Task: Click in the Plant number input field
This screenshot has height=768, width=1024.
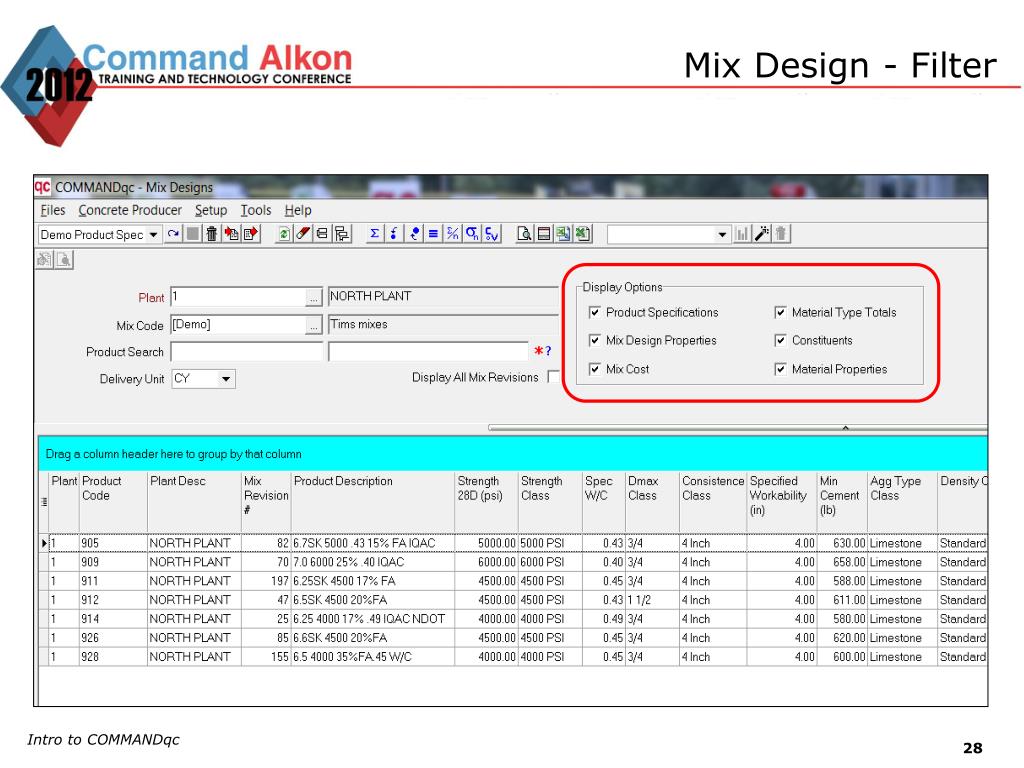Action: tap(238, 296)
